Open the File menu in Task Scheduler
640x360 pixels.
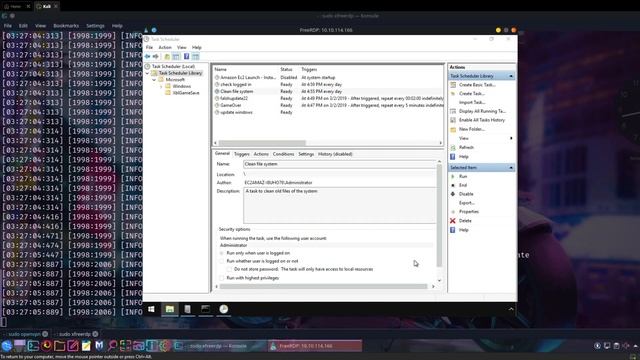coord(149,47)
